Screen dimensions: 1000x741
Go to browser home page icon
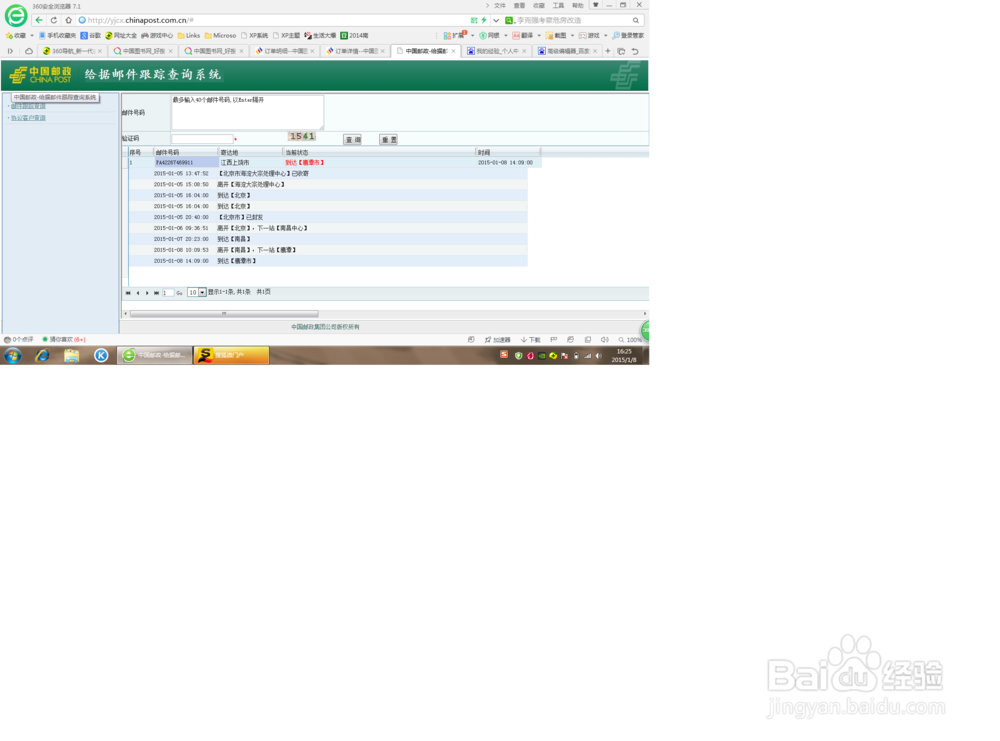click(68, 20)
